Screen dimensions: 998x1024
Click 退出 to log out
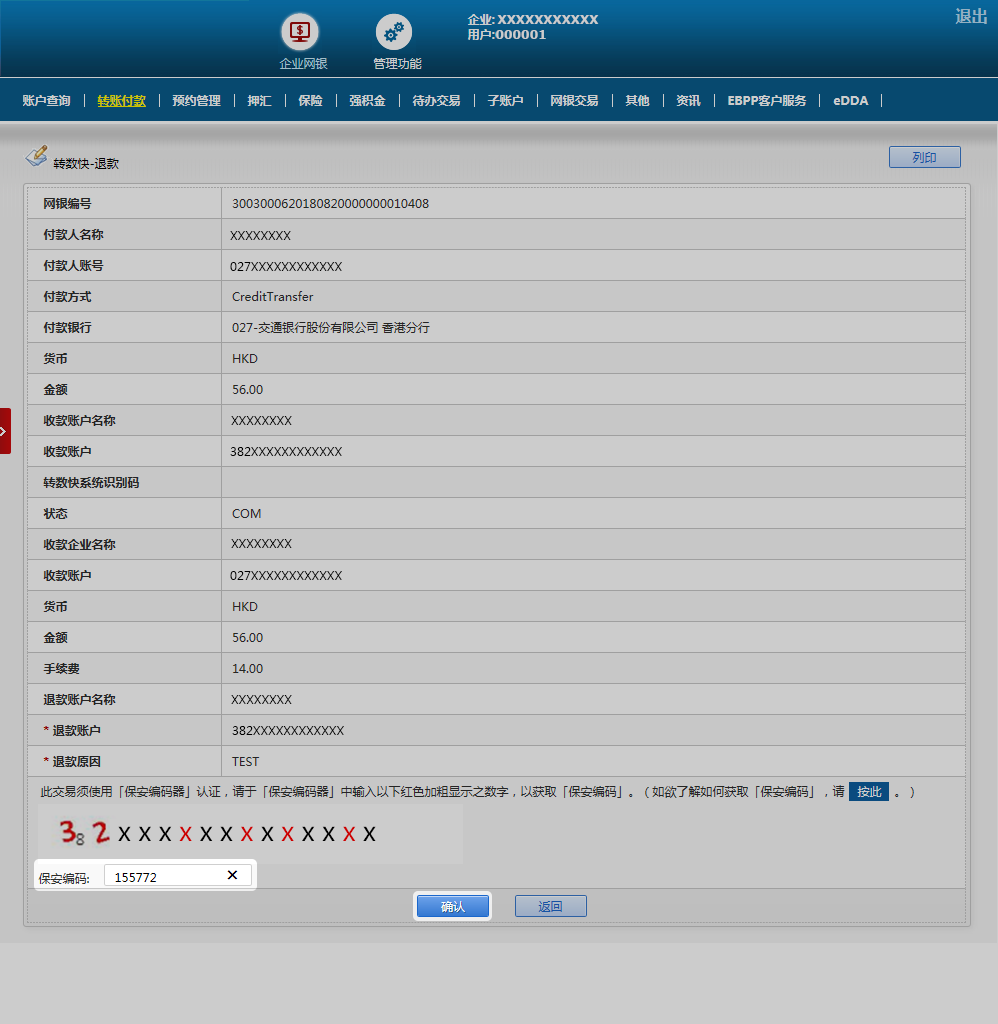pyautogui.click(x=970, y=16)
